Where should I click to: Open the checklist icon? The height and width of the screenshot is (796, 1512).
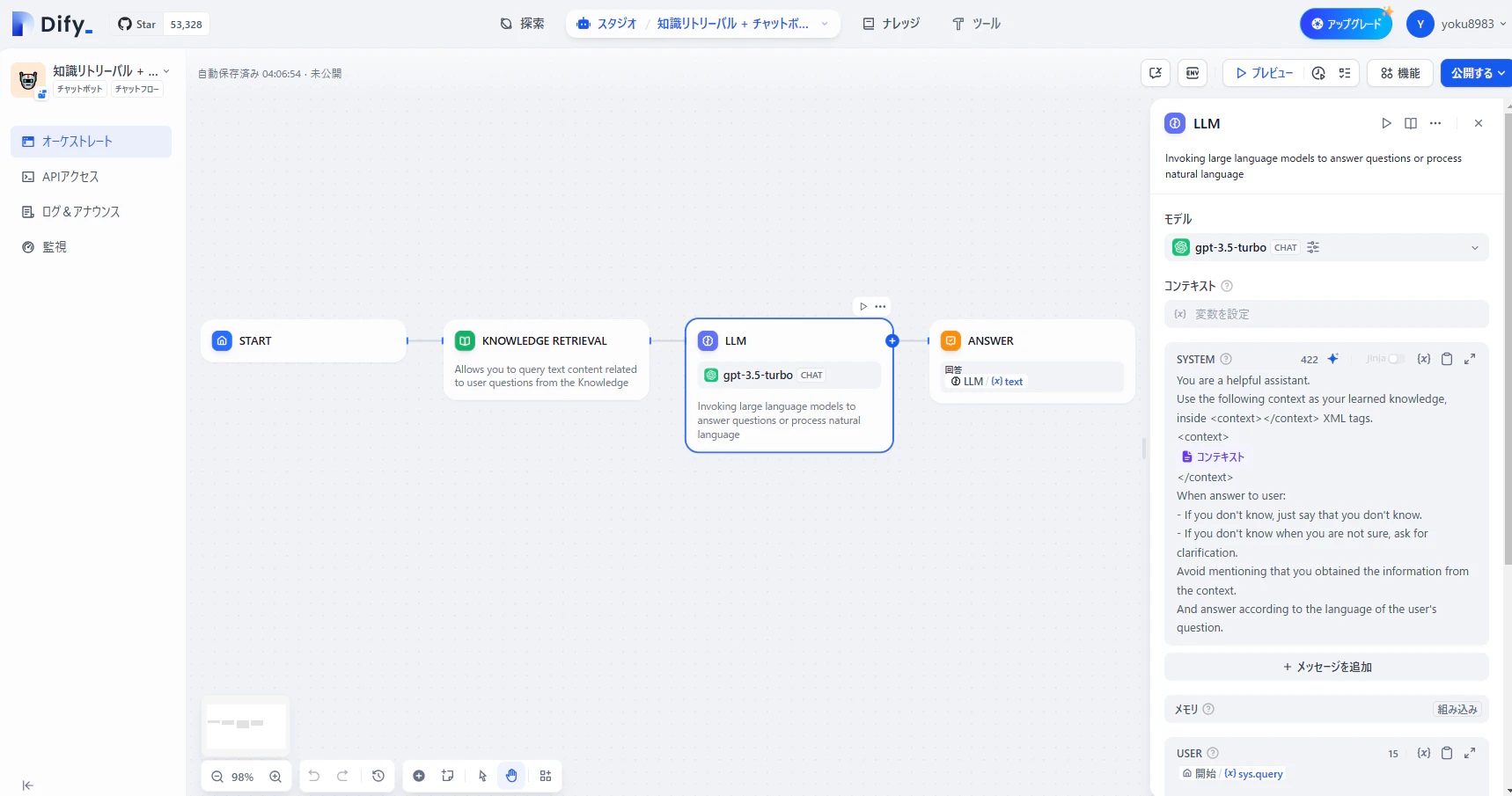(1345, 73)
